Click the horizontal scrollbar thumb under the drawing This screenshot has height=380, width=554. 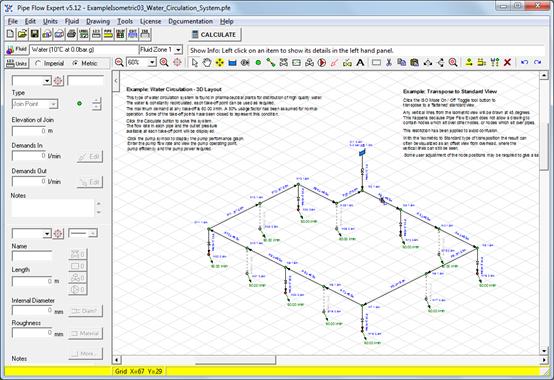(236, 360)
